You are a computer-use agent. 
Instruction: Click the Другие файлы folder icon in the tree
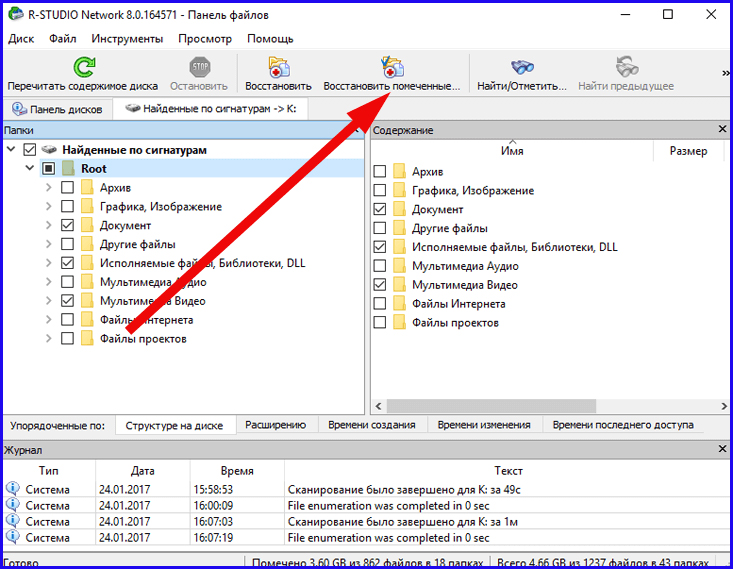pyautogui.click(x=87, y=244)
